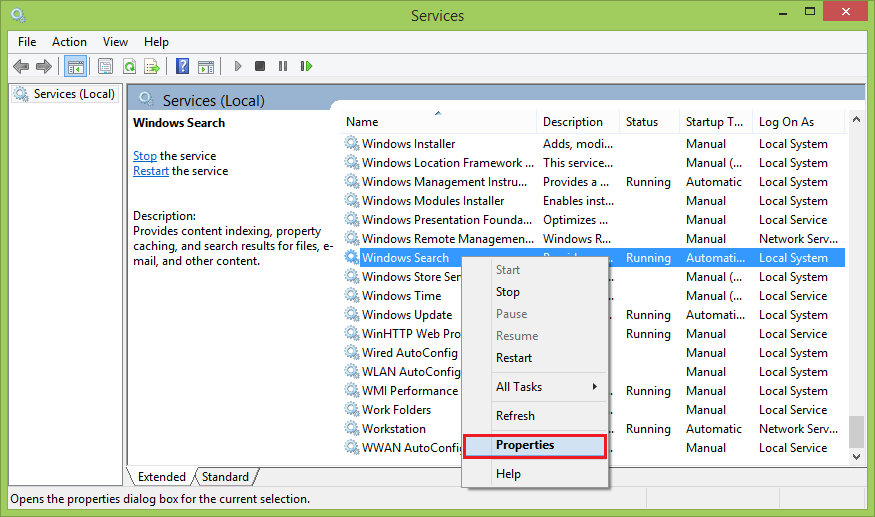The width and height of the screenshot is (875, 517).
Task: Click the Stop Service square icon
Action: (x=259, y=66)
